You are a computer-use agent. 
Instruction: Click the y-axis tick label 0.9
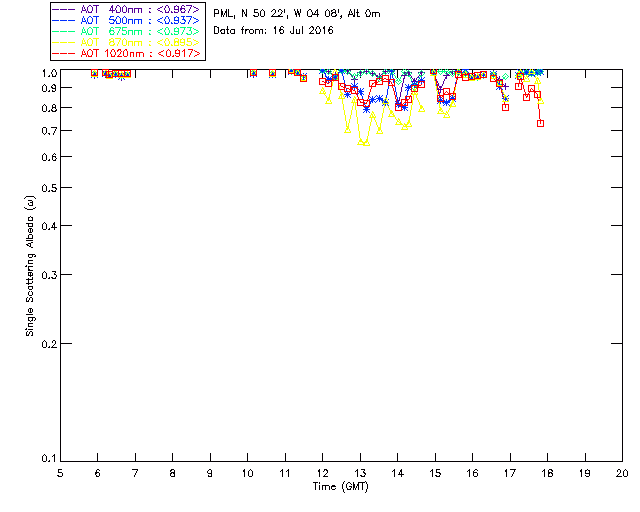(x=49, y=88)
